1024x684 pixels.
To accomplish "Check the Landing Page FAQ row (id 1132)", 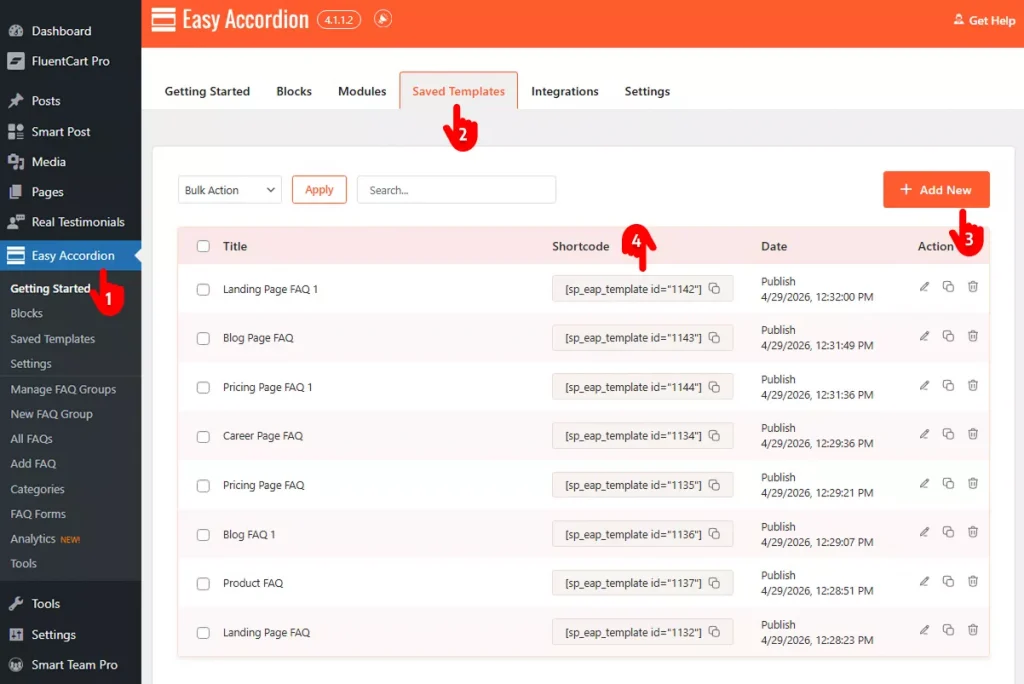I will (x=203, y=632).
